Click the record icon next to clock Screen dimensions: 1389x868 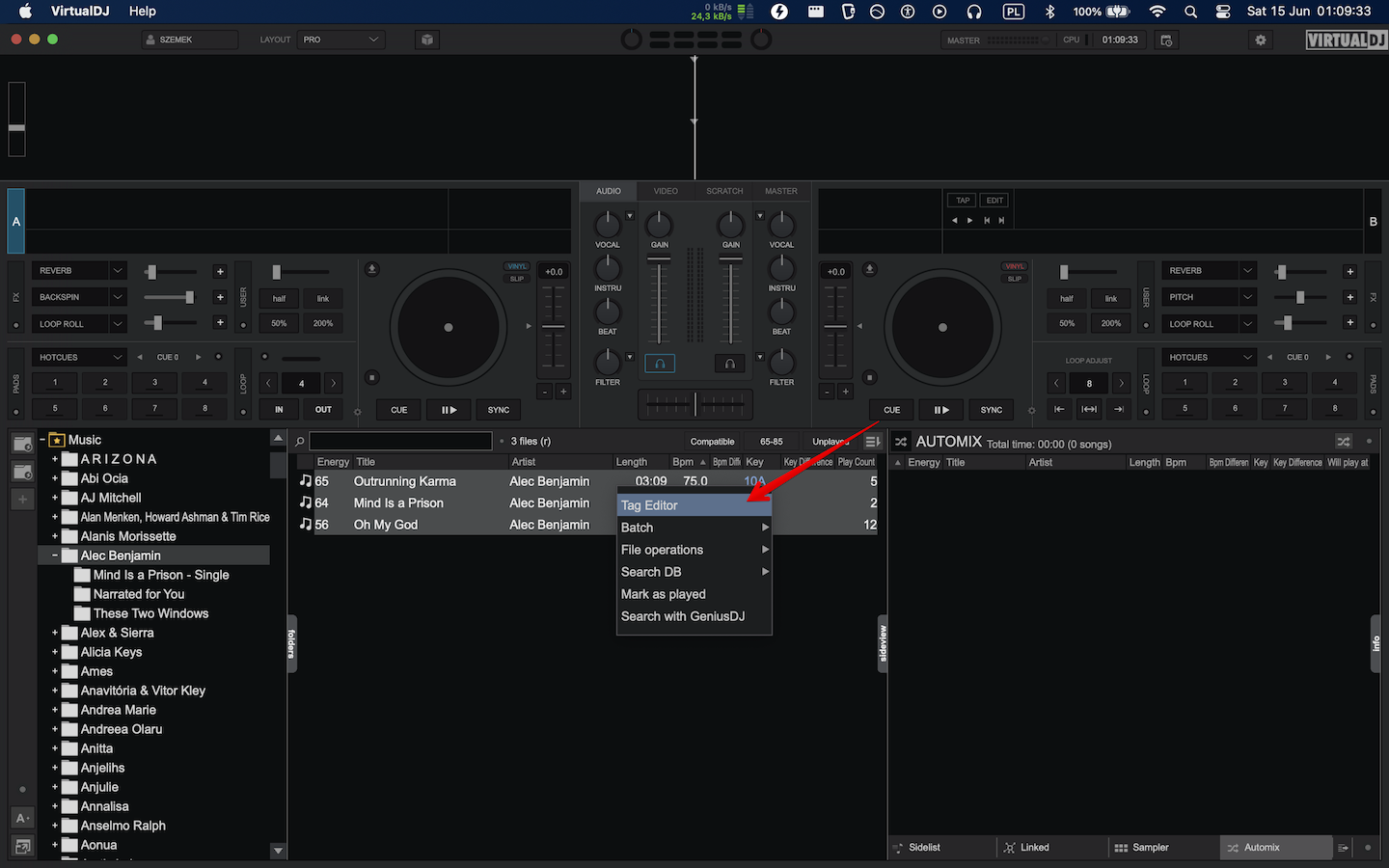point(1166,40)
